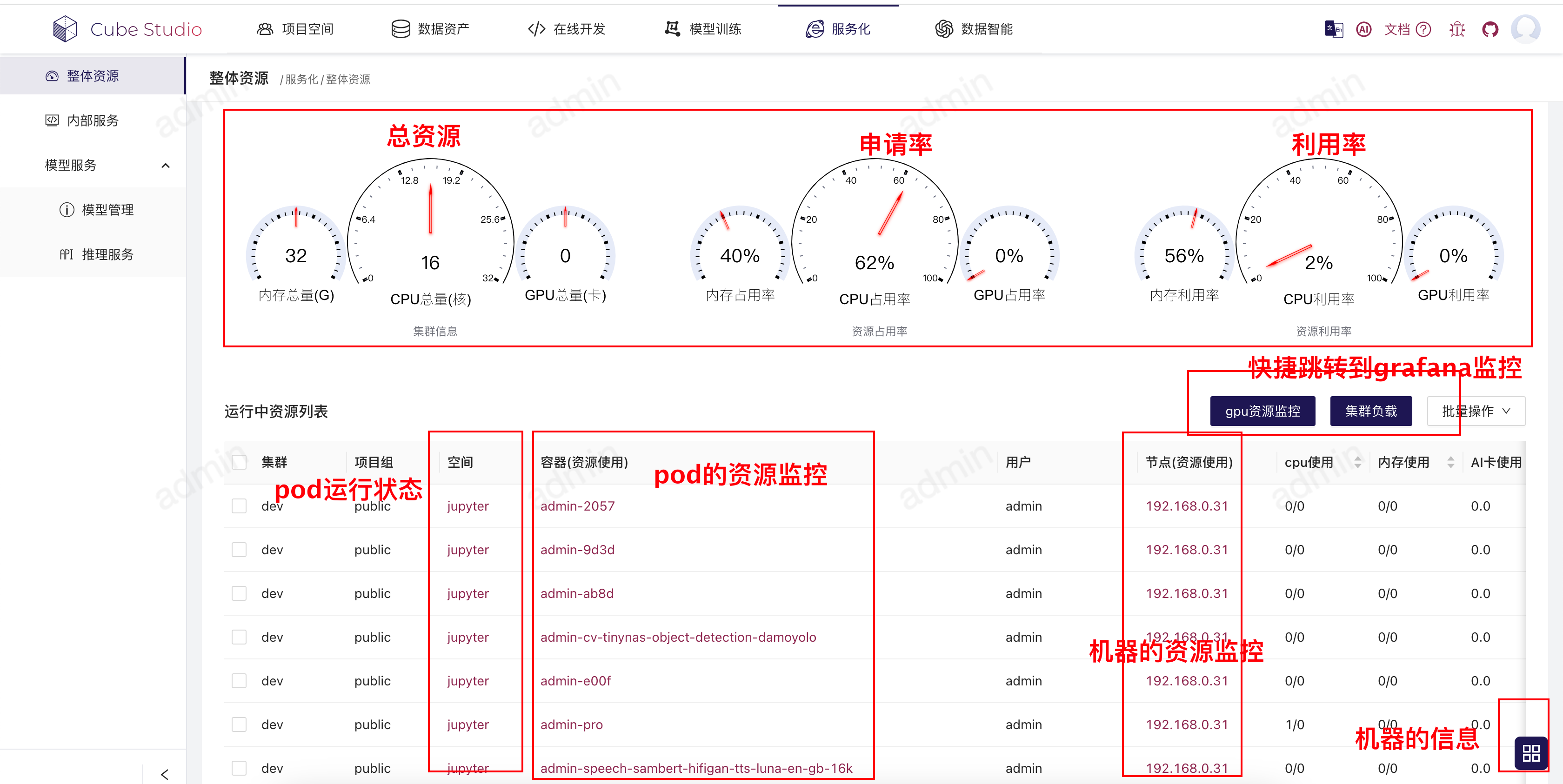Sort by the cpu使用 column arrows
The height and width of the screenshot is (784, 1563).
click(1358, 462)
